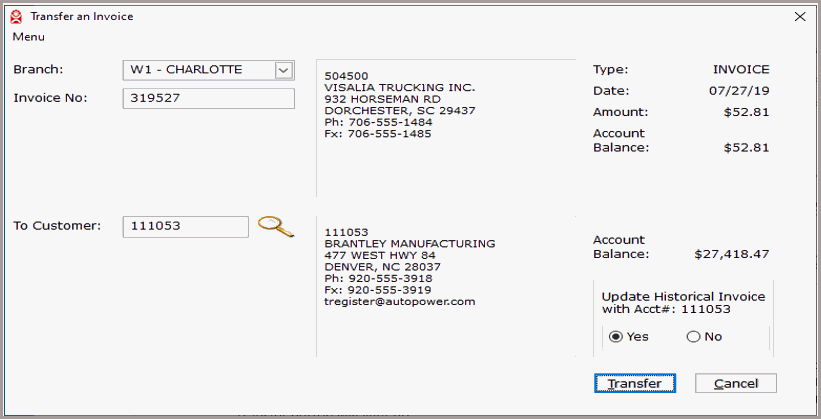Click the magnifying glass customer search icon
This screenshot has height=419, width=821.
click(276, 226)
